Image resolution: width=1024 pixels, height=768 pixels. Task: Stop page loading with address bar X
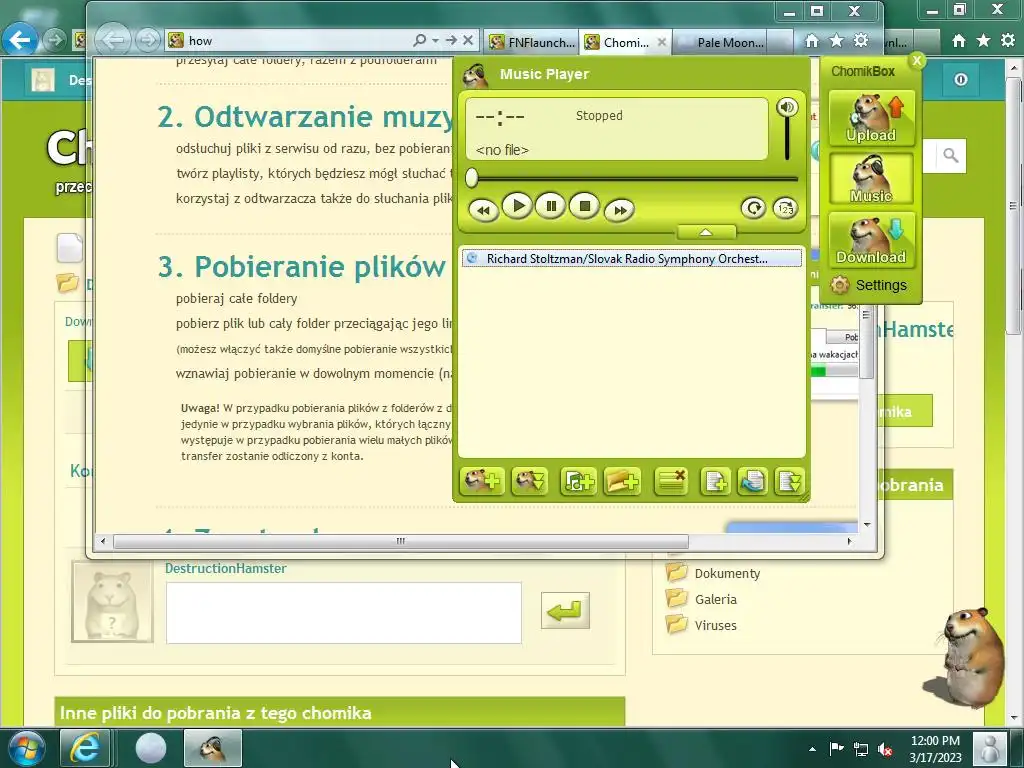tap(468, 40)
